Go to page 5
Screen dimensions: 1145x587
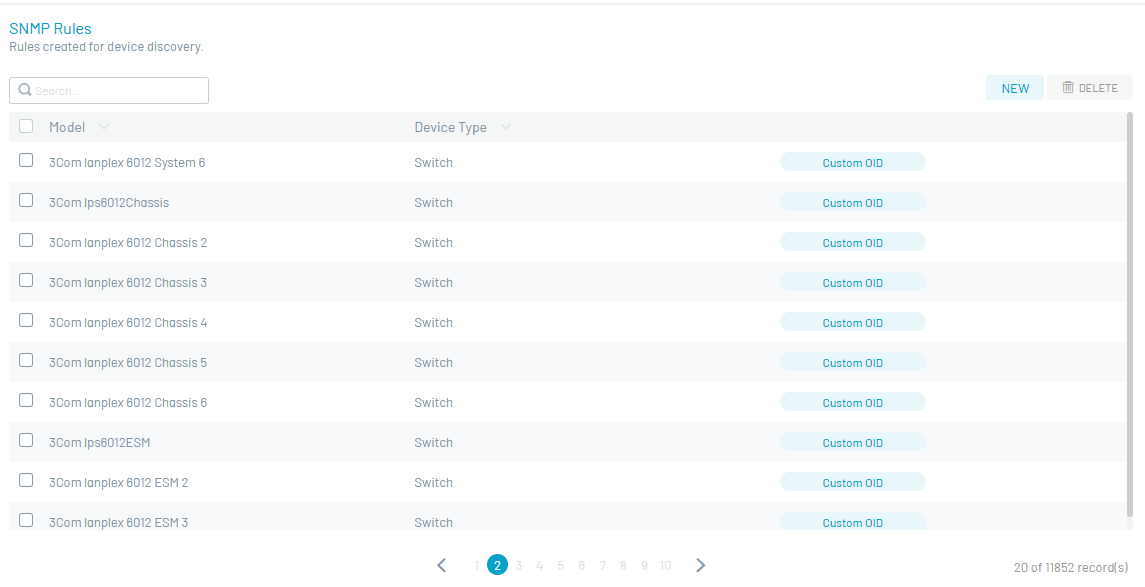coord(560,565)
